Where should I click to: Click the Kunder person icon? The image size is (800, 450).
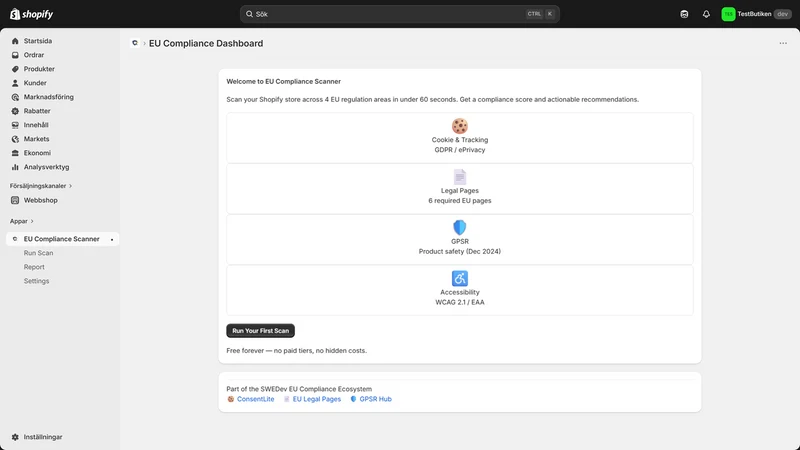pos(15,83)
